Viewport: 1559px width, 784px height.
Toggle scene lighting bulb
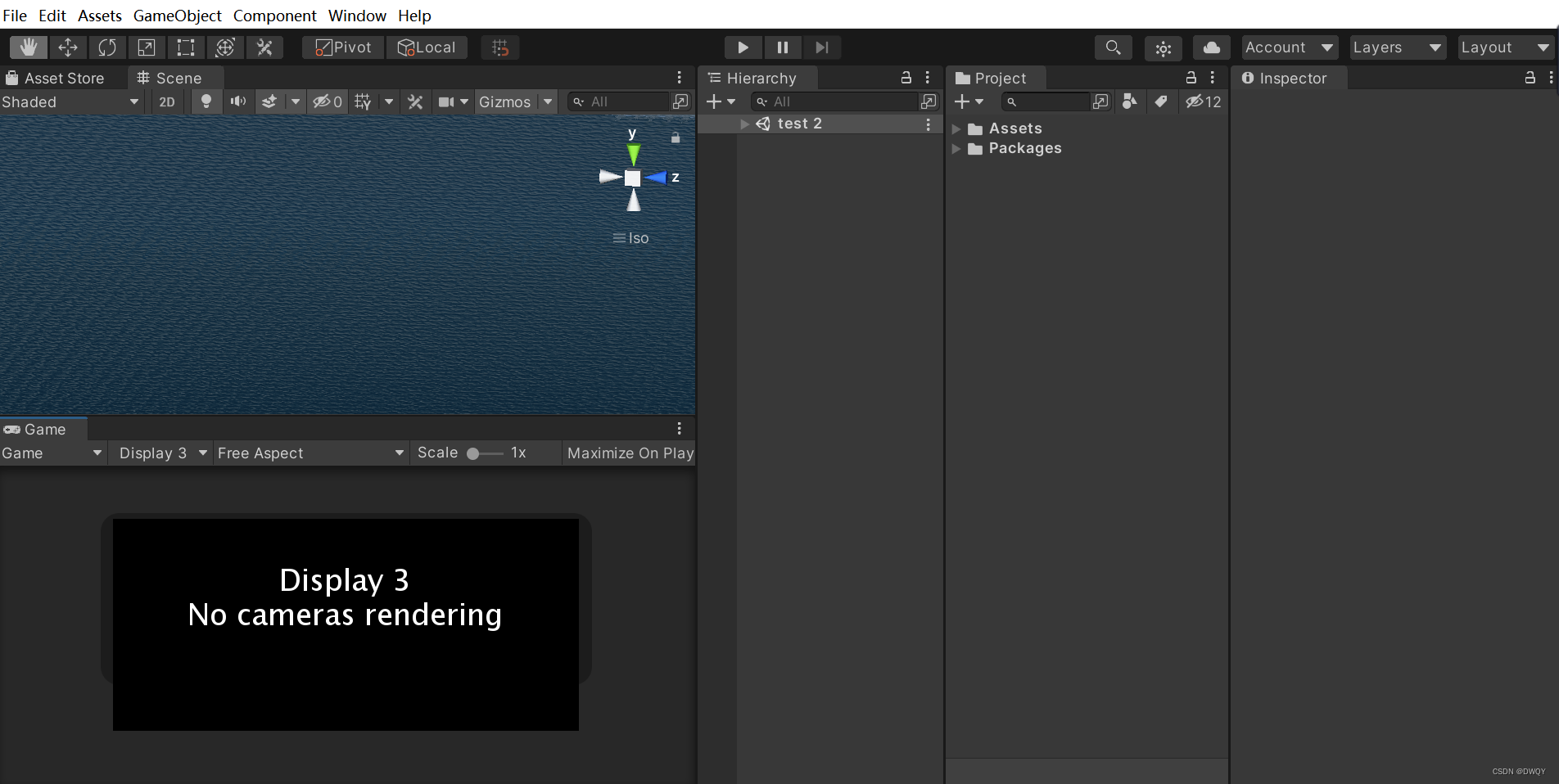click(206, 102)
